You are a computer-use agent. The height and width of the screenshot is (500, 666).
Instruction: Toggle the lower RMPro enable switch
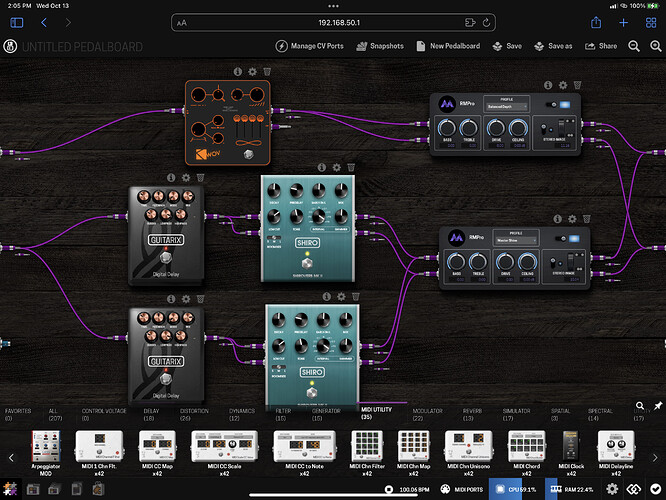(561, 239)
